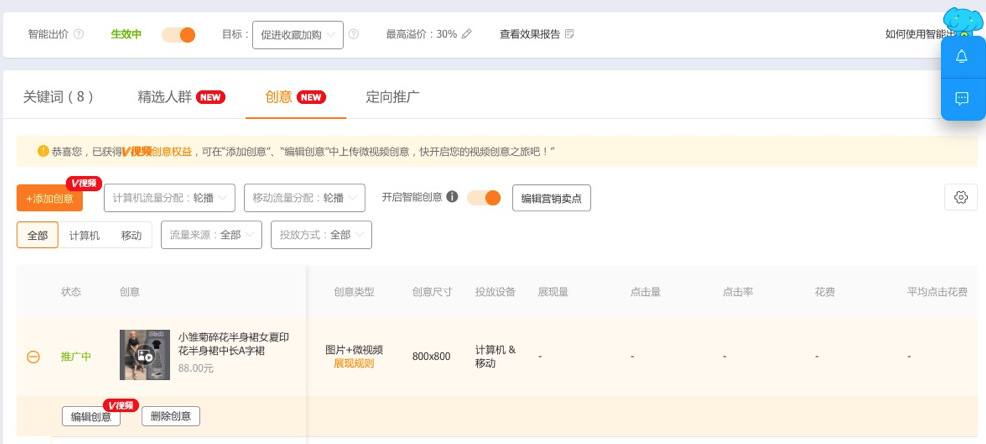
Task: Click the 展现量 column header
Action: (553, 292)
